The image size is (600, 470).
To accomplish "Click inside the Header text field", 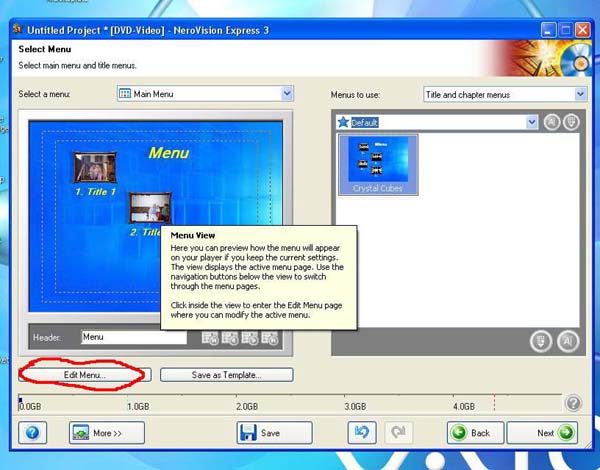I will click(x=134, y=337).
